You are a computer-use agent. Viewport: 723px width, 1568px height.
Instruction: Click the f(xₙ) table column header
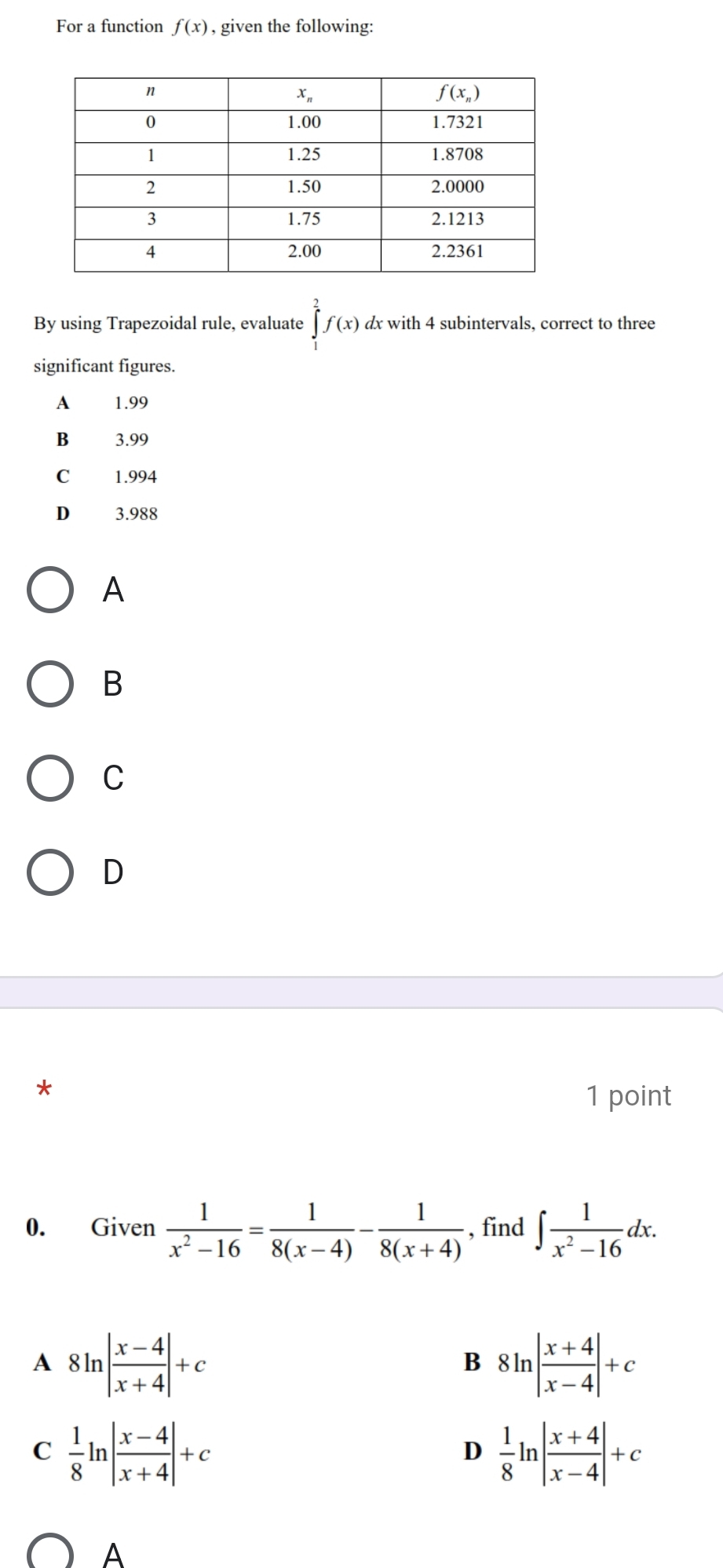pyautogui.click(x=458, y=93)
